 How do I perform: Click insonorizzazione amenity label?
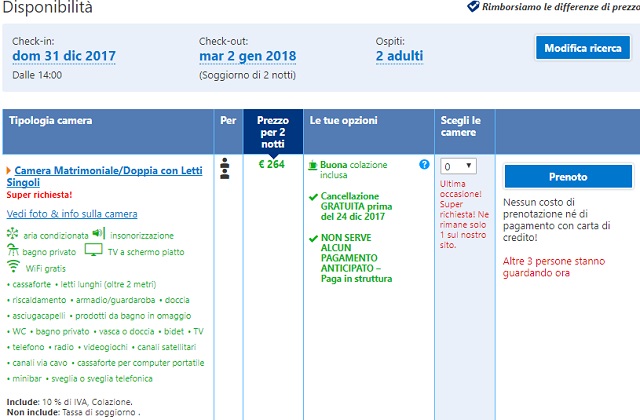[x=142, y=236]
